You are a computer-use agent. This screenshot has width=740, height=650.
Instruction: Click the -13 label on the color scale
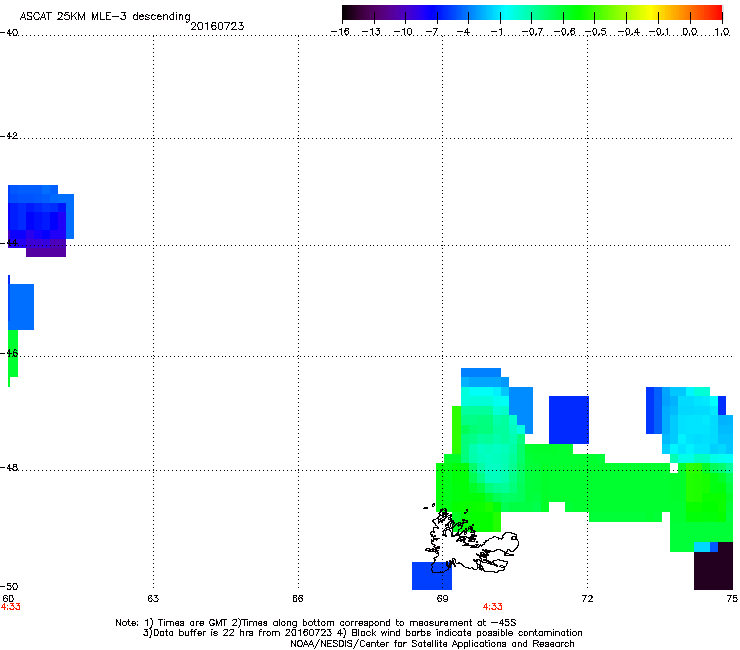pos(371,32)
